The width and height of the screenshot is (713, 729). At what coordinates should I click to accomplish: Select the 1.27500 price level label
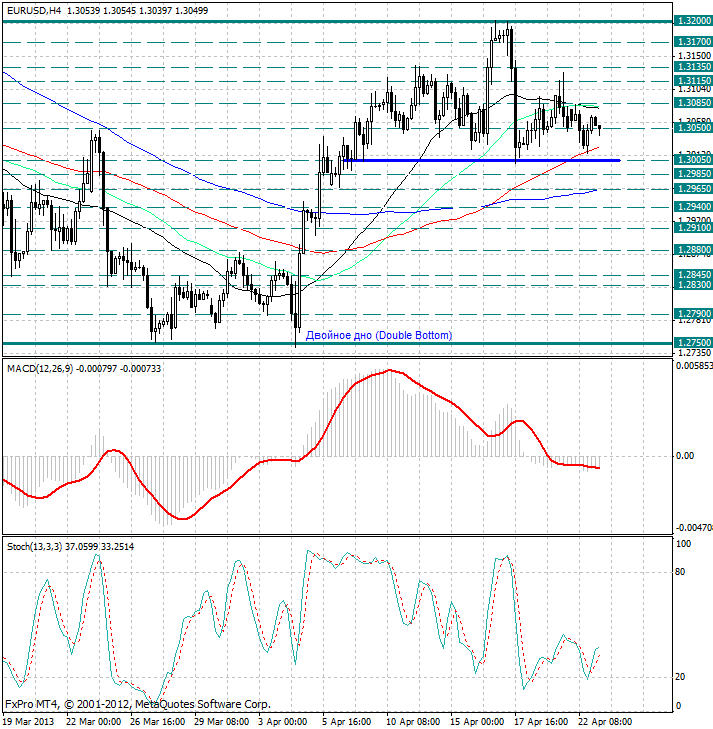point(693,343)
